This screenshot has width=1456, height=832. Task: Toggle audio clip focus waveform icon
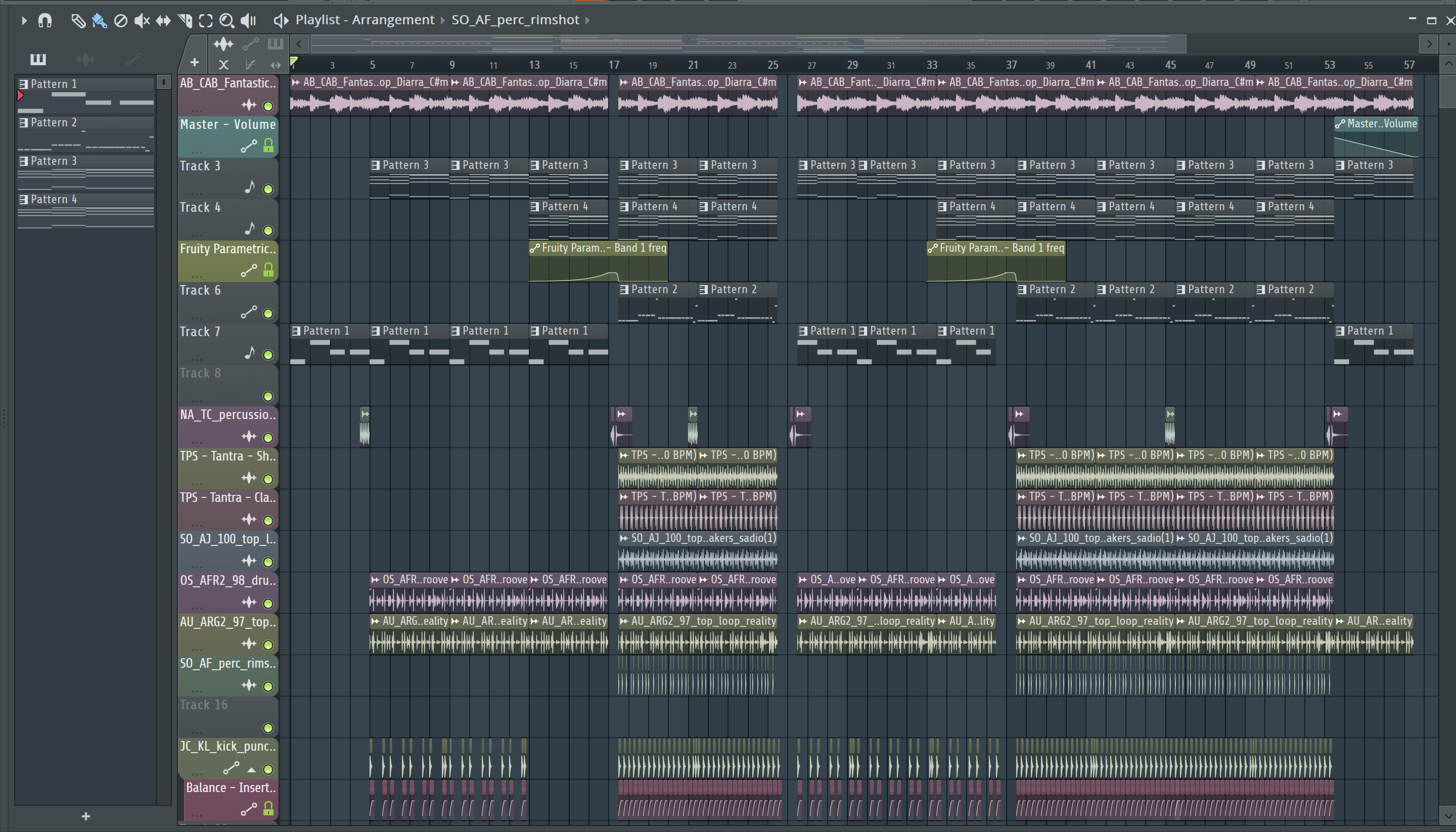[x=223, y=44]
